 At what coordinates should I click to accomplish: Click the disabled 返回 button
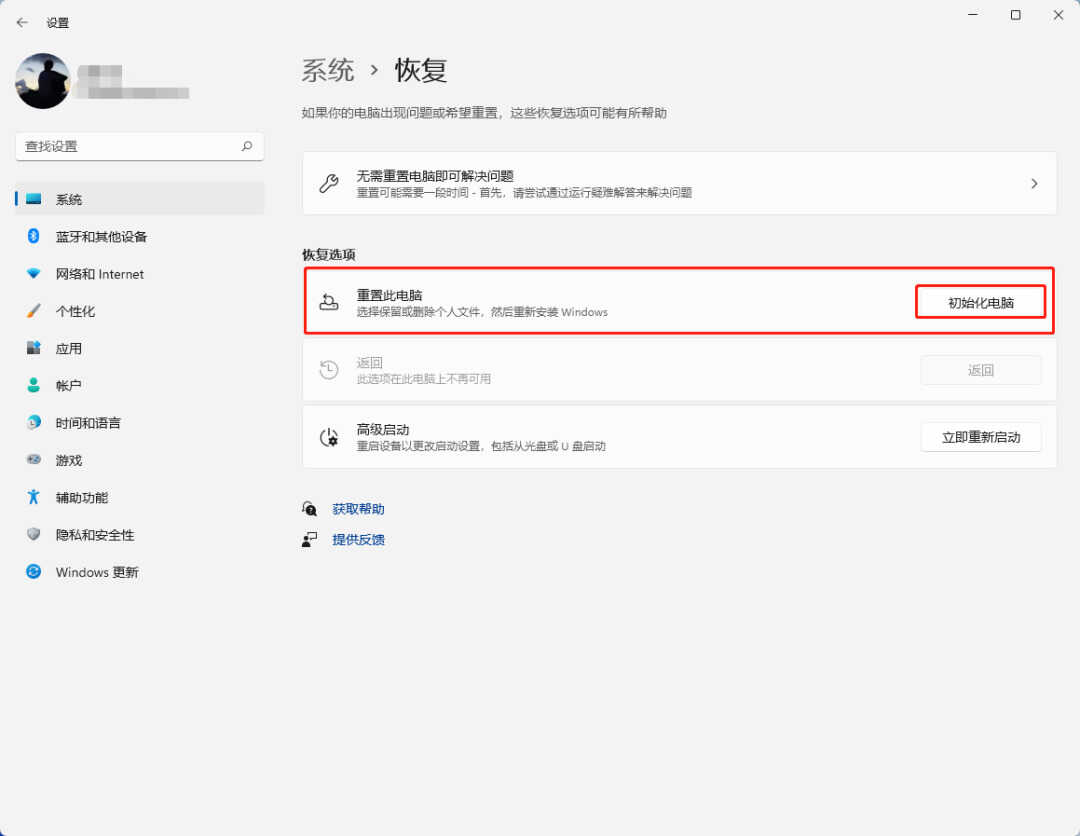981,370
